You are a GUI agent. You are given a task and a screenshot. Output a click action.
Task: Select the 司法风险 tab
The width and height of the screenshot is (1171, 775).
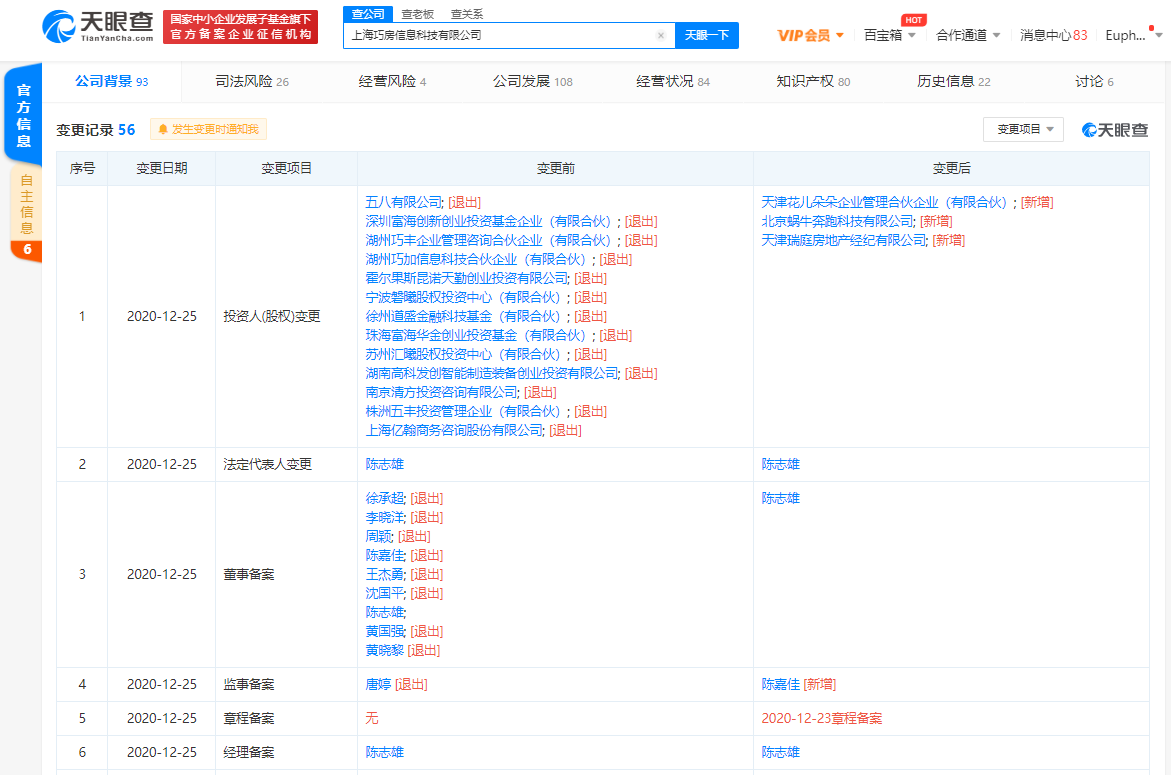tap(252, 81)
